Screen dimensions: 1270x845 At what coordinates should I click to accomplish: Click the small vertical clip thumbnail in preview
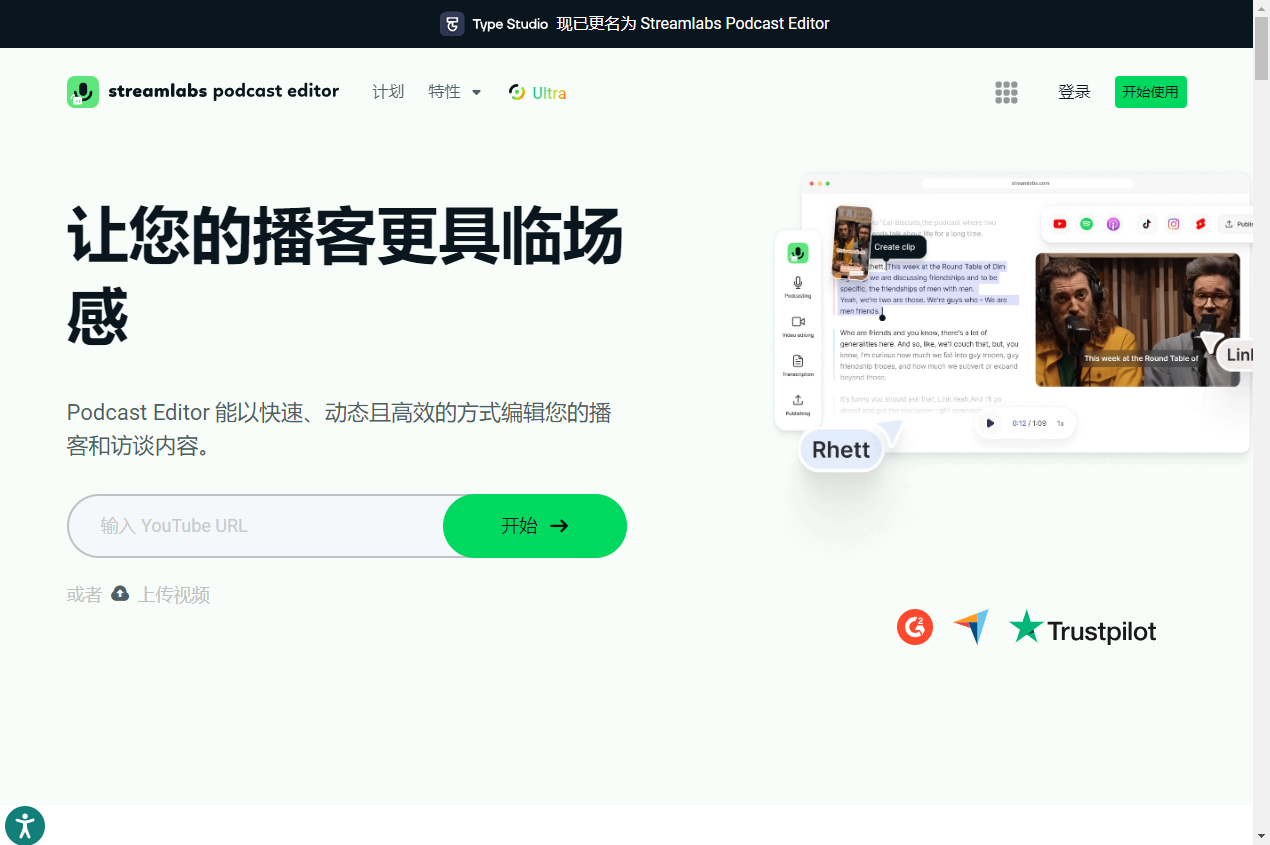(852, 242)
